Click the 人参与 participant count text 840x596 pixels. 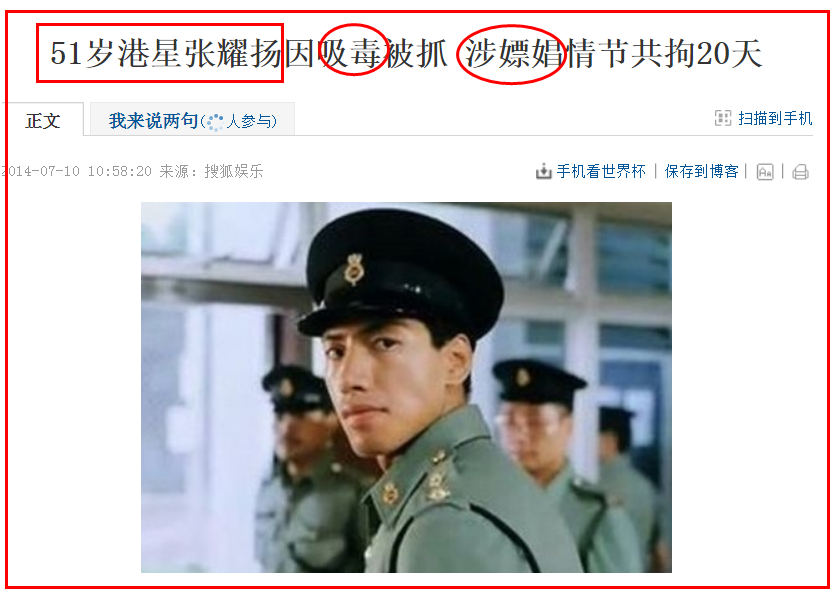tap(248, 122)
